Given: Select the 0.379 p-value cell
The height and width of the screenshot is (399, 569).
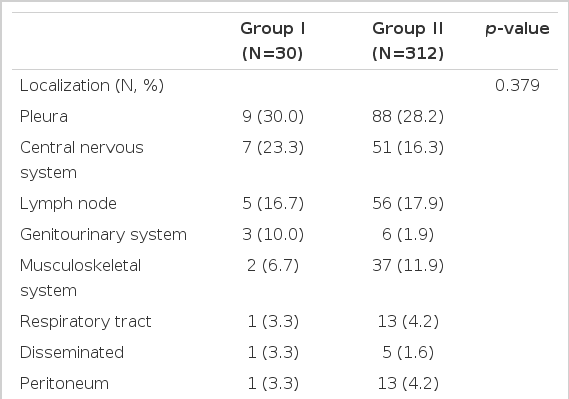Looking at the screenshot, I should click(517, 86).
